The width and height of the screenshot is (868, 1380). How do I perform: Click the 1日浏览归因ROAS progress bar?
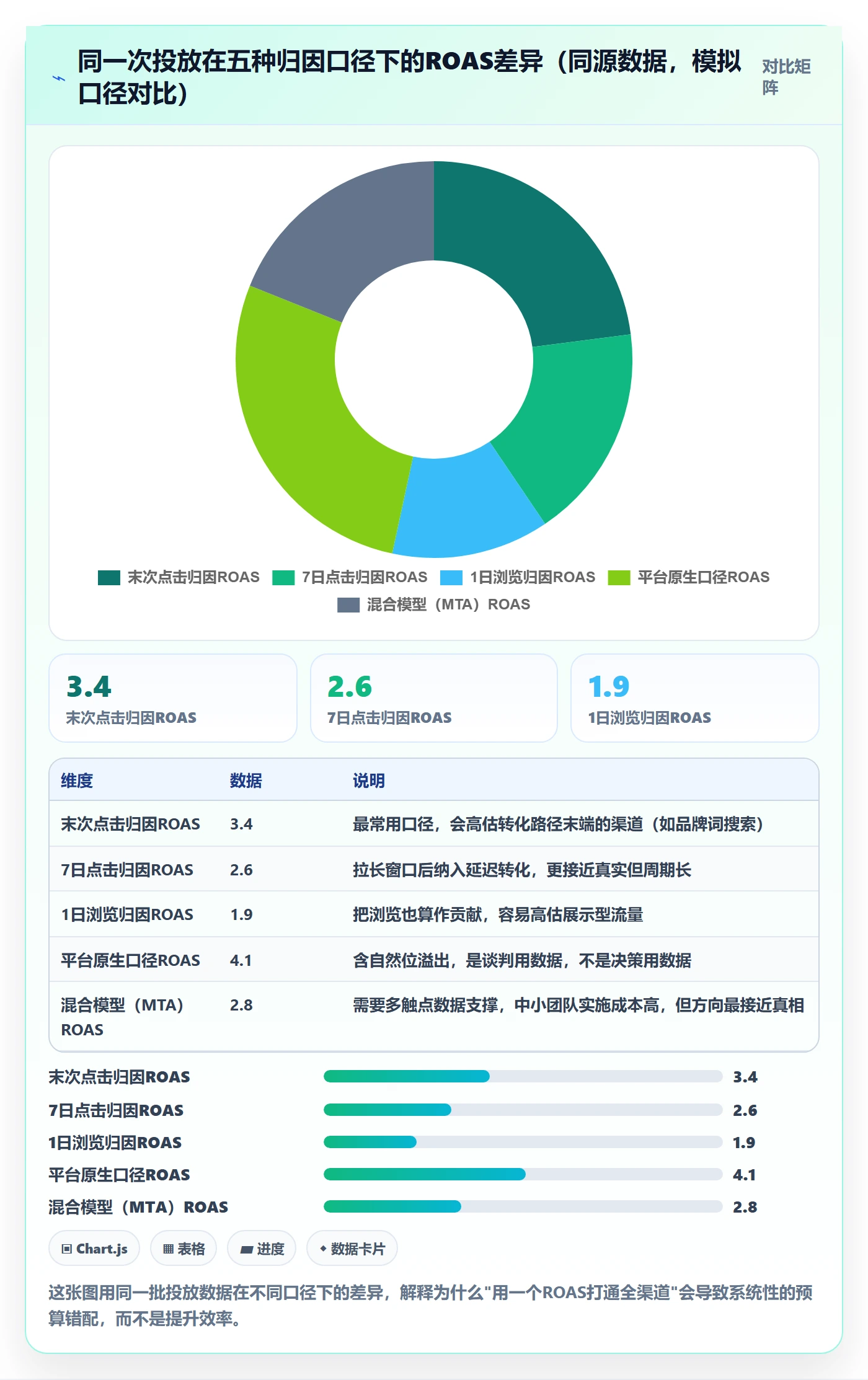(x=523, y=1142)
